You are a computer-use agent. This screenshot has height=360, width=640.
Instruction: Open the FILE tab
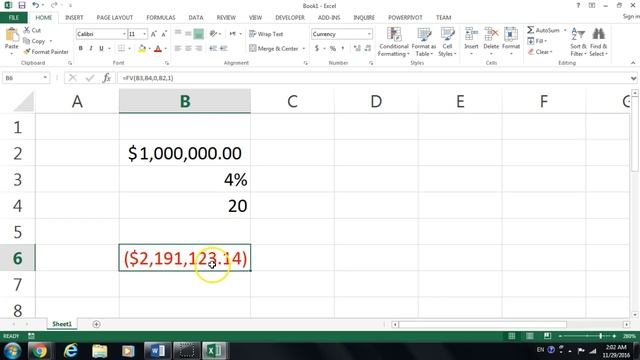click(x=14, y=18)
